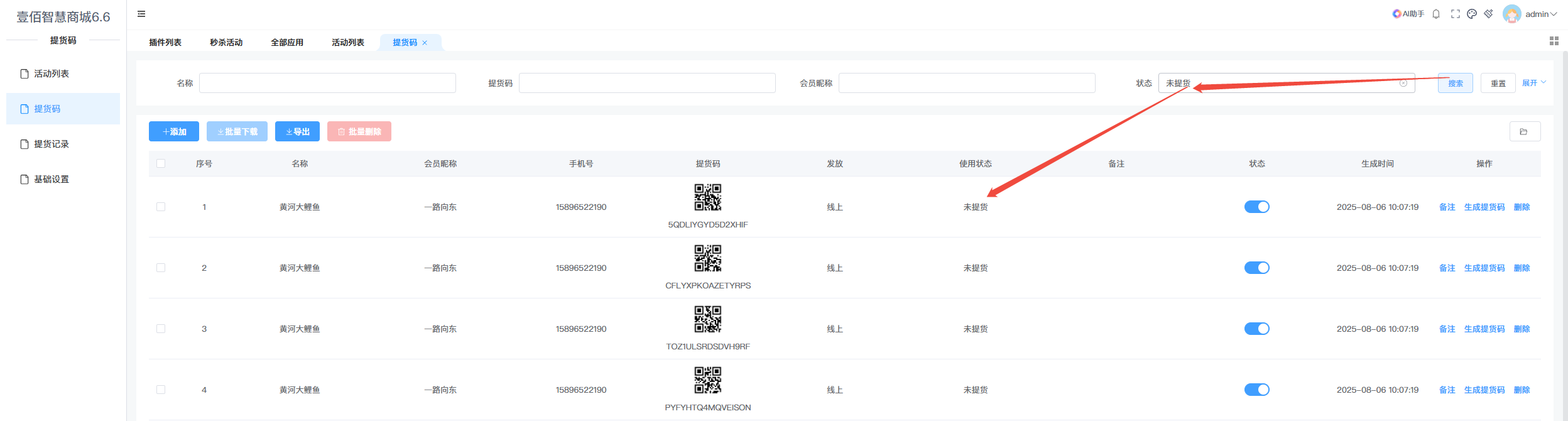The width and height of the screenshot is (1568, 421).
Task: View QR code for 5QDLIYGYD5D2XHIF
Action: point(707,197)
